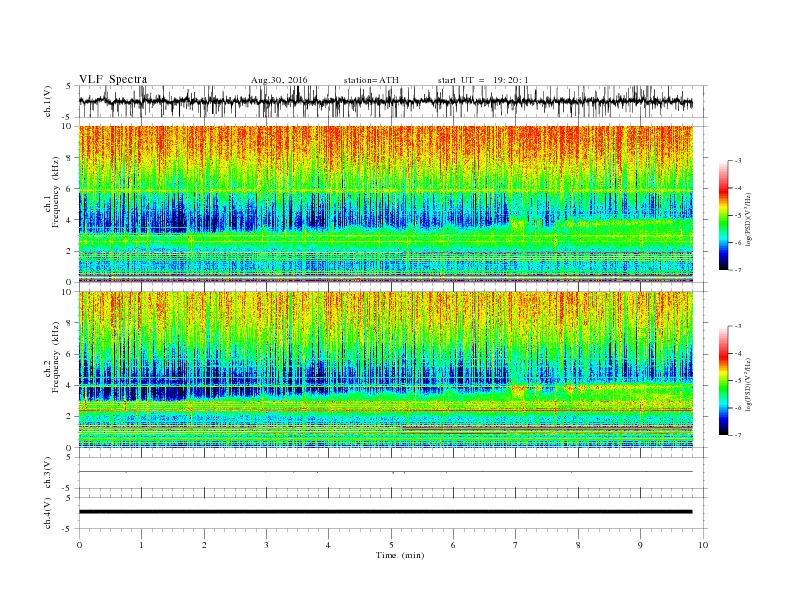This screenshot has height=612, width=792.
Task: Click the 'VLF Spectra' title text
Action: pos(113,79)
